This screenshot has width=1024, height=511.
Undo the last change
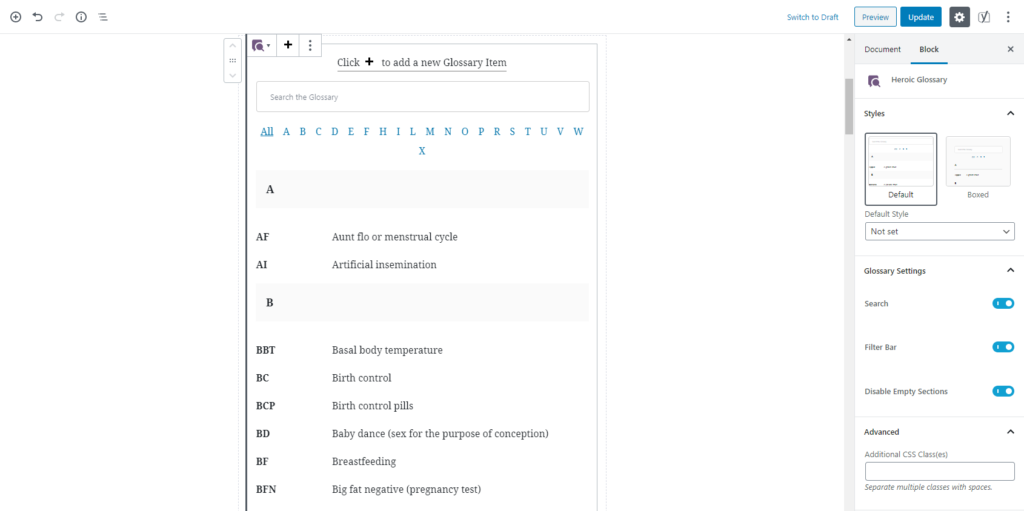(x=37, y=17)
